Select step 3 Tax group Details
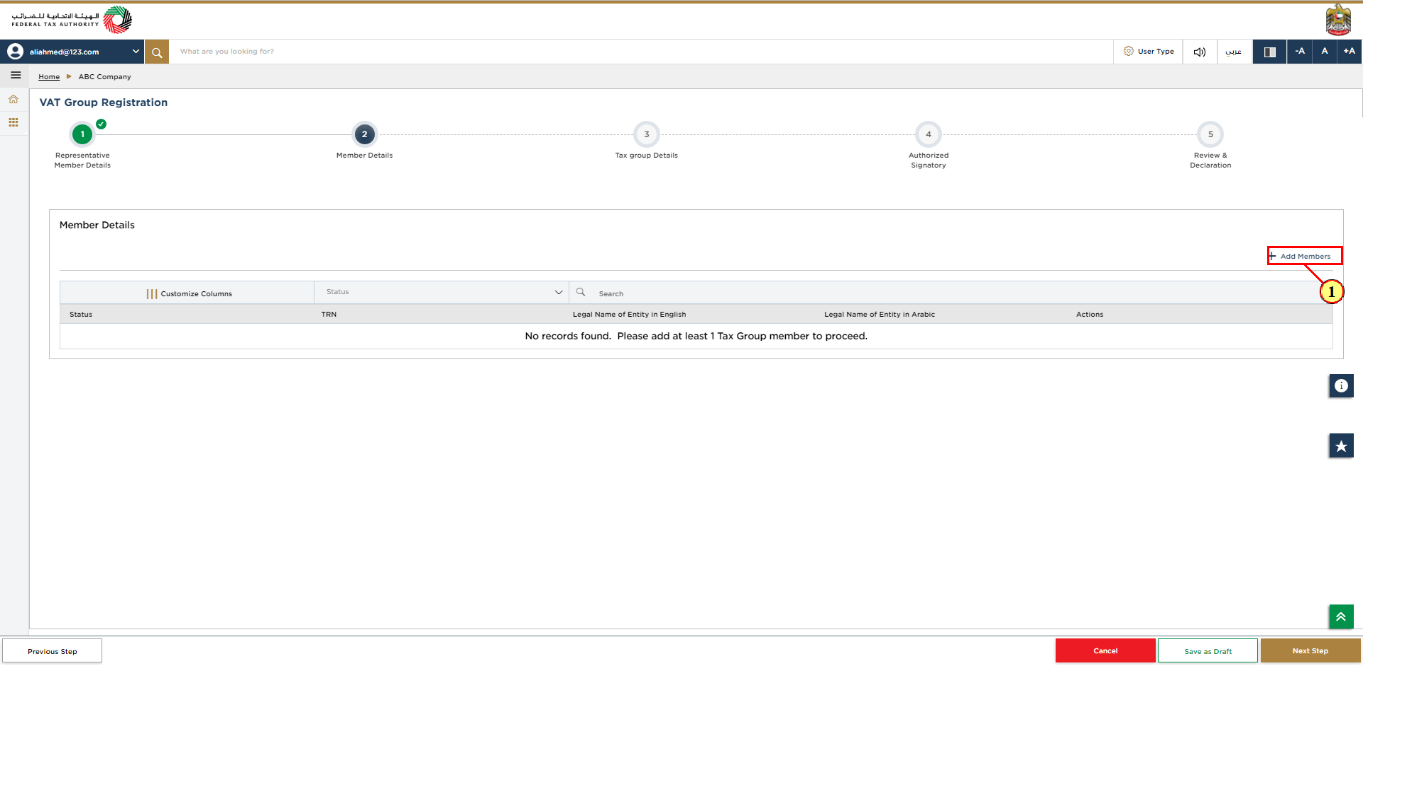Viewport: 1414px width, 801px height. [646, 134]
